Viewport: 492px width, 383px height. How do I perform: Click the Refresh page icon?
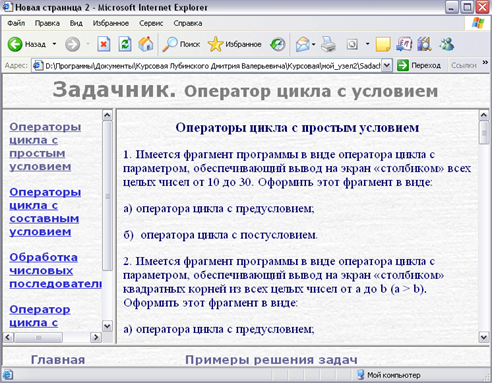(125, 44)
